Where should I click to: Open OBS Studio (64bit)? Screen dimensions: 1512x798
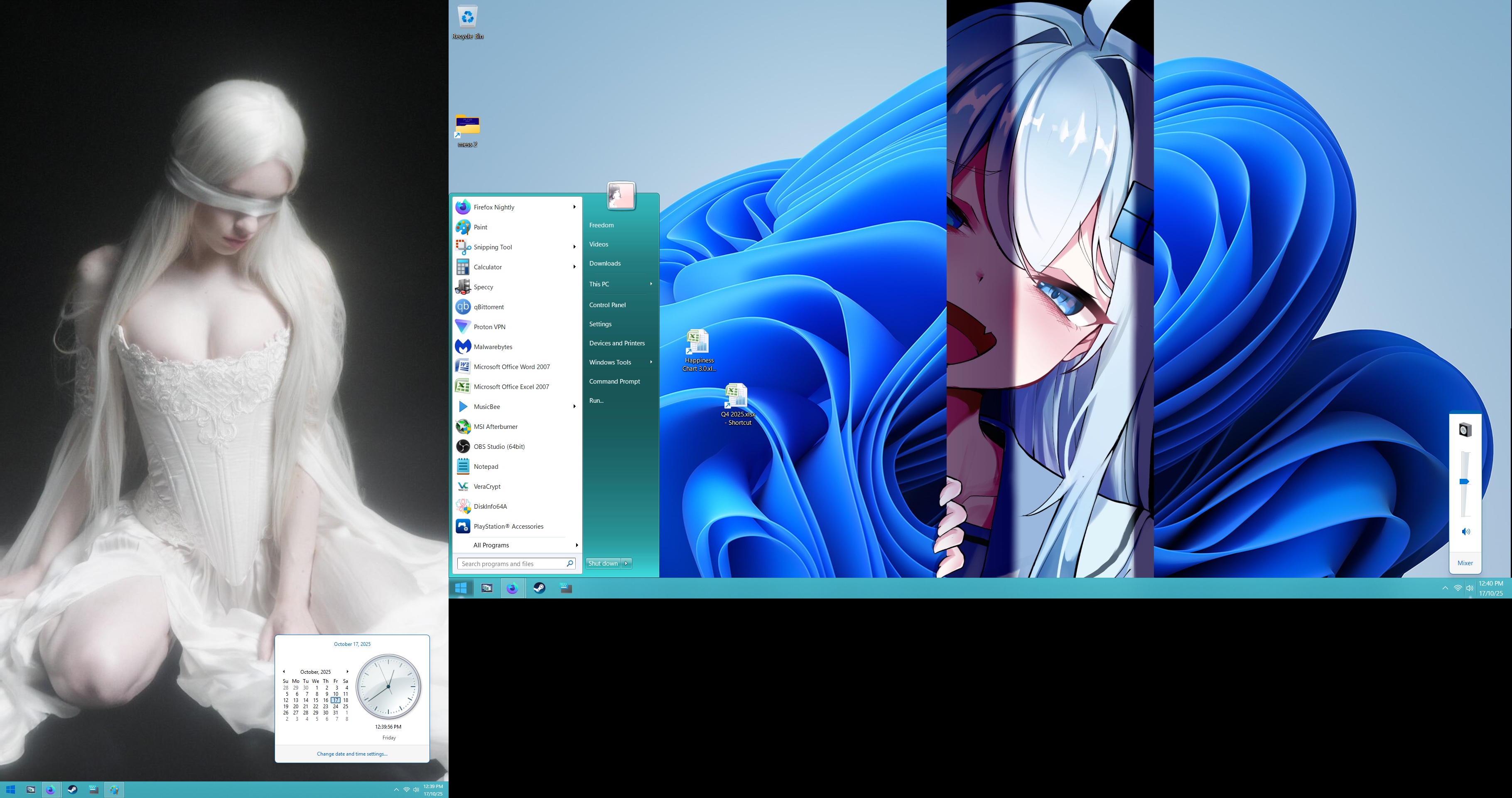point(498,447)
